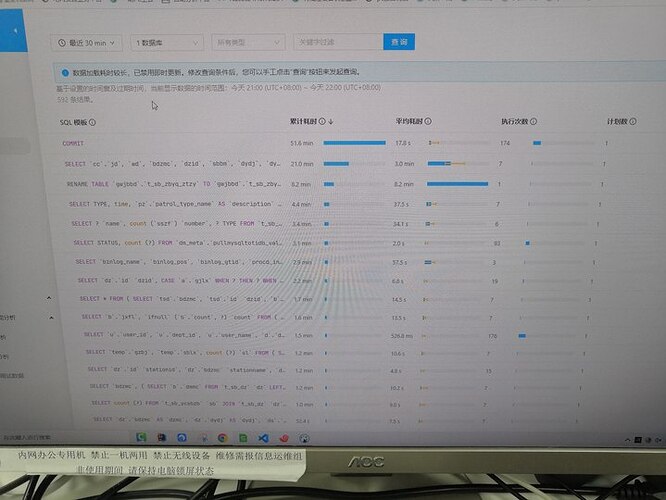The width and height of the screenshot is (666, 500).
Task: Open the 1 数据库 database selector
Action: (167, 42)
